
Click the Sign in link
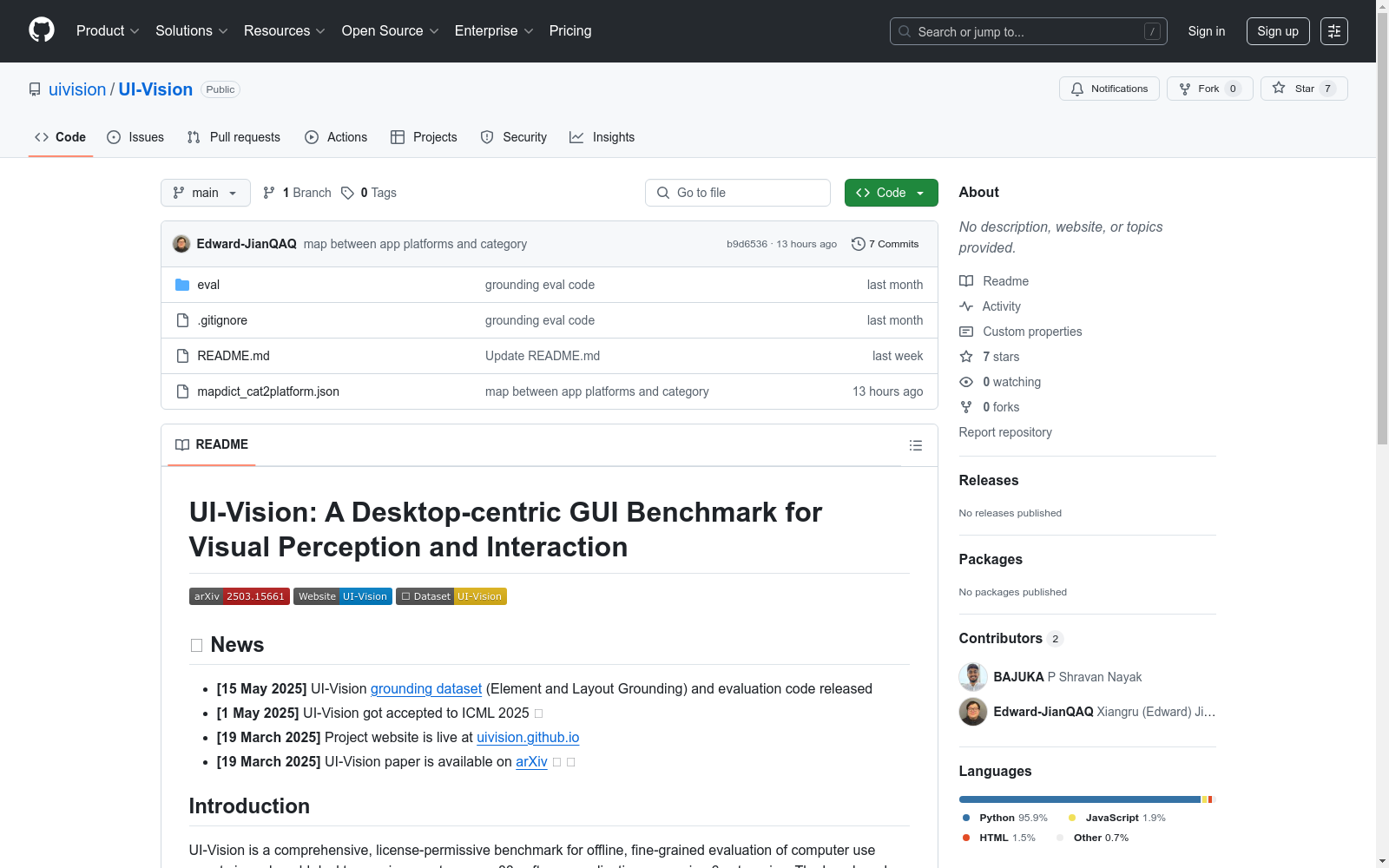pyautogui.click(x=1207, y=31)
